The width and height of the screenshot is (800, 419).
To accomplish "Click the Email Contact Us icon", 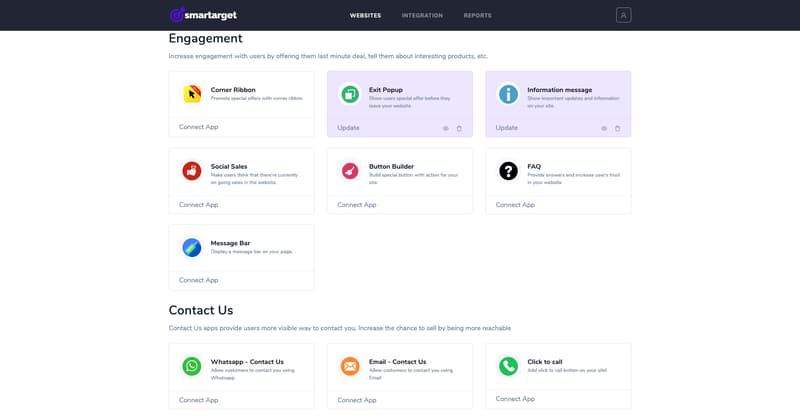I will coord(350,366).
